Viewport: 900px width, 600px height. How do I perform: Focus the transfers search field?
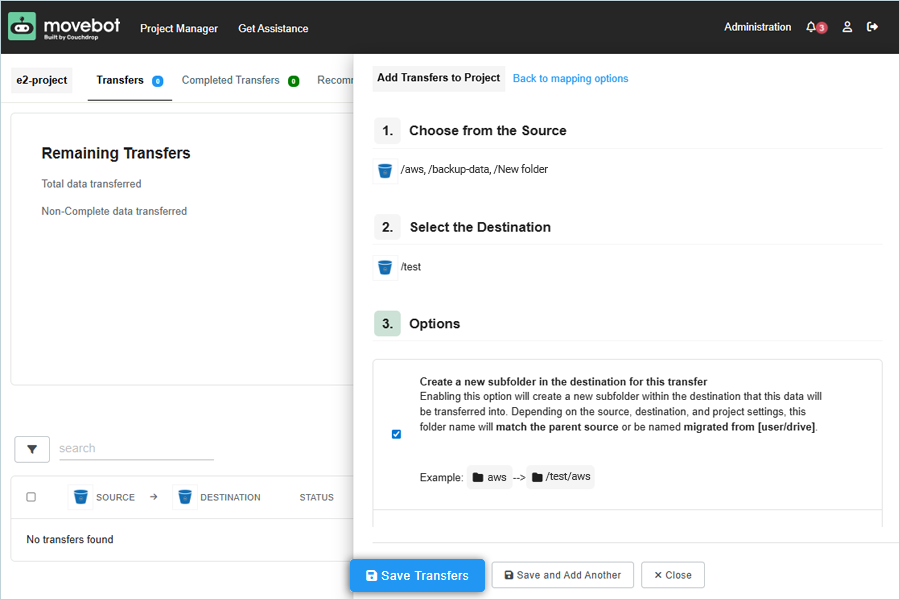click(136, 449)
